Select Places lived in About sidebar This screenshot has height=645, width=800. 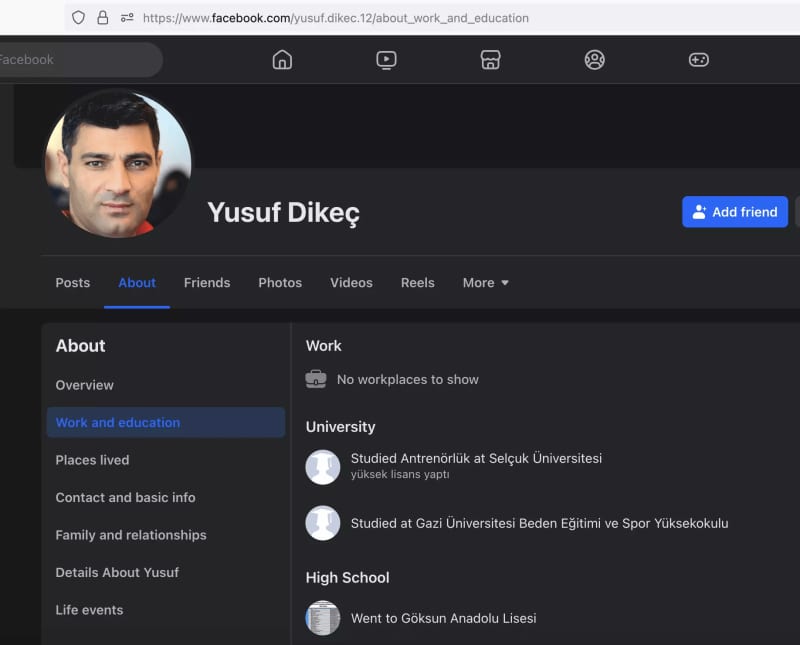(x=92, y=460)
